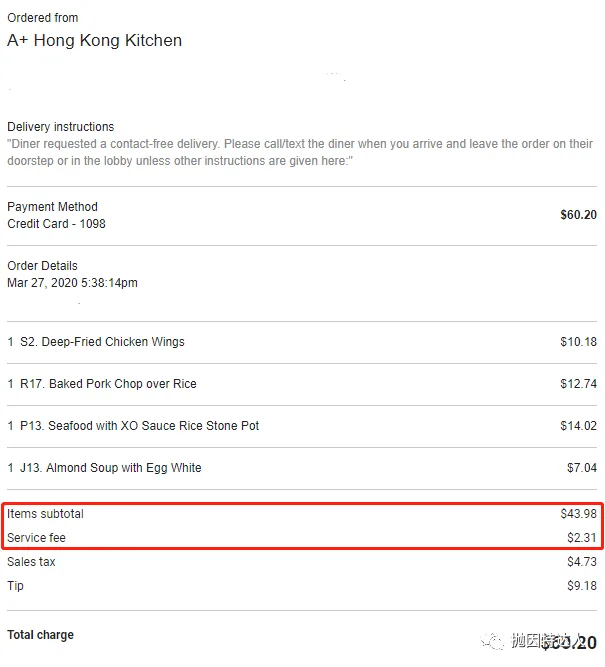
Task: Click the order date Mar 27, 2020
Action: [43, 283]
